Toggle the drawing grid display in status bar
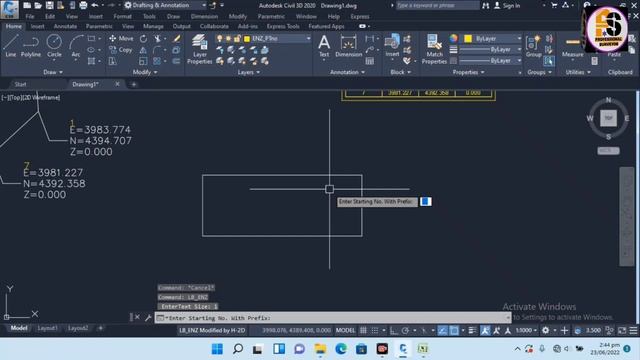 click(x=363, y=330)
